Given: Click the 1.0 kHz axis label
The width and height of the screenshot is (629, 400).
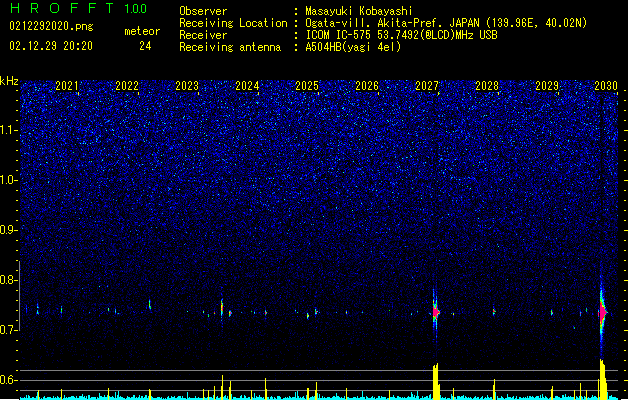Looking at the screenshot, I should (9, 180).
